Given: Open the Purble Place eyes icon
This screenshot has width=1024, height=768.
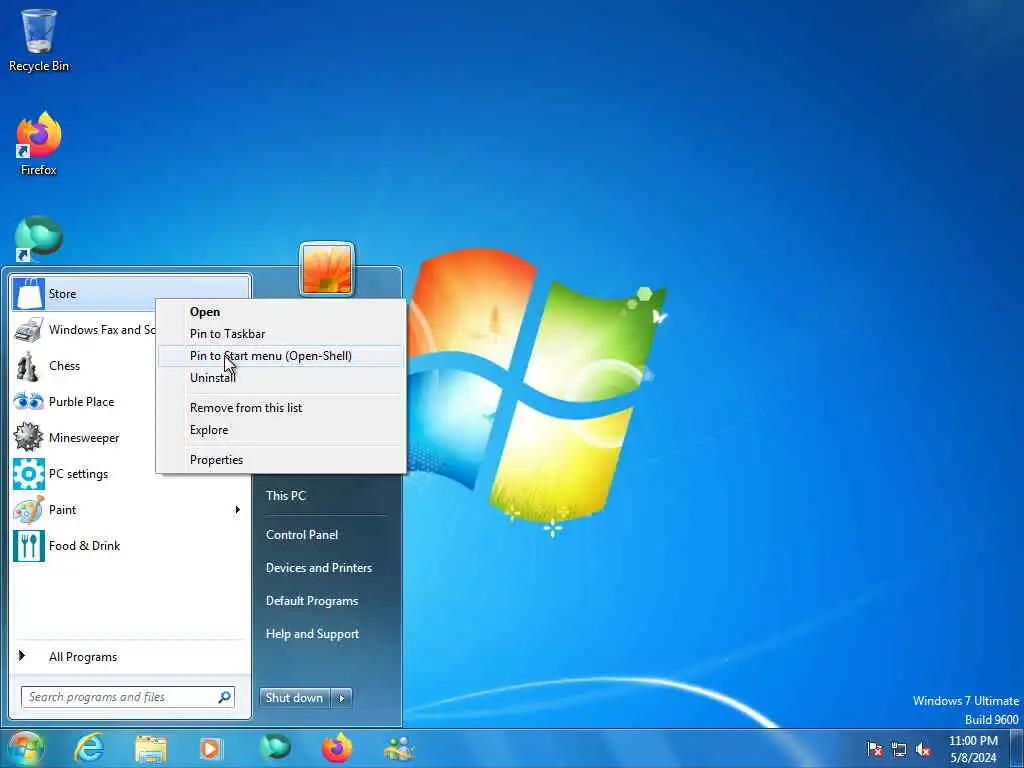Looking at the screenshot, I should pyautogui.click(x=29, y=402).
